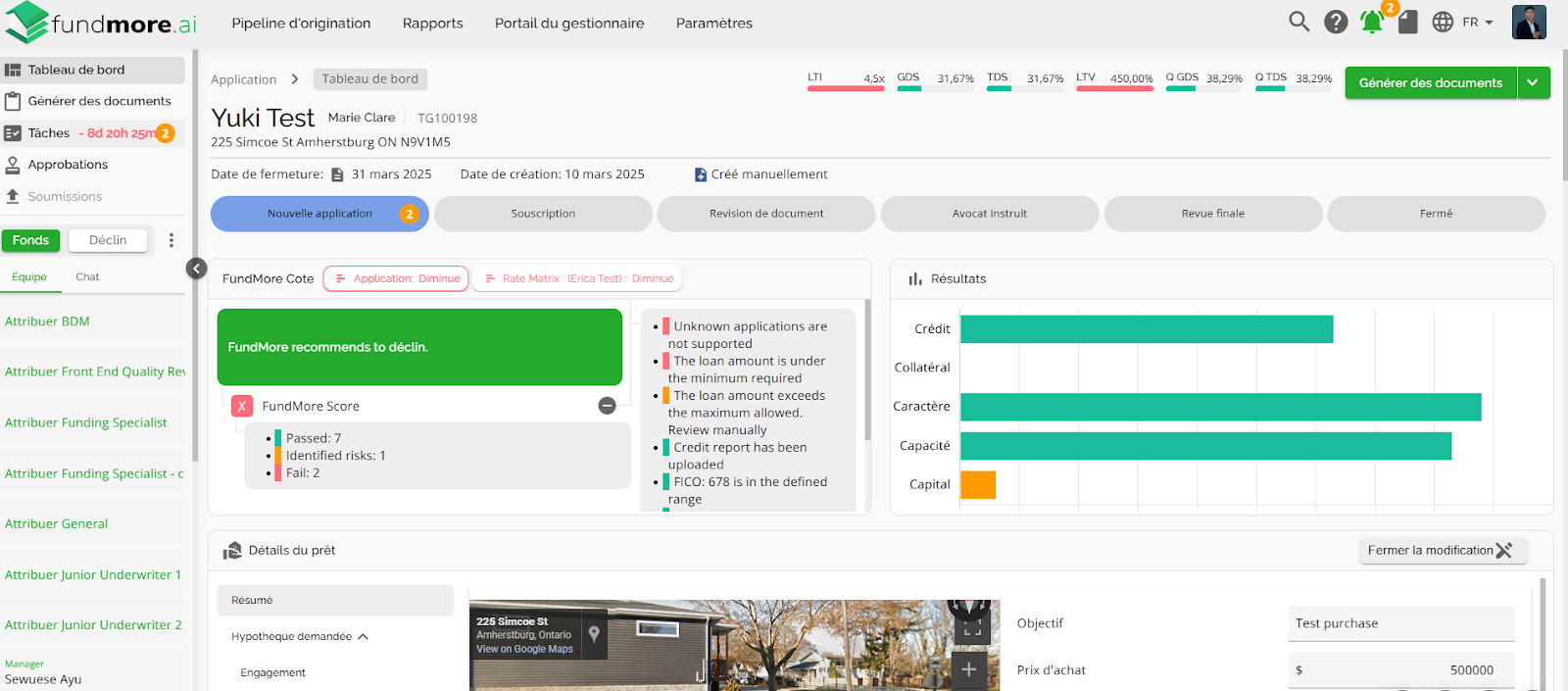This screenshot has height=691, width=1568.
Task: Click the calendar icon beside Date de fermeture
Action: click(337, 174)
